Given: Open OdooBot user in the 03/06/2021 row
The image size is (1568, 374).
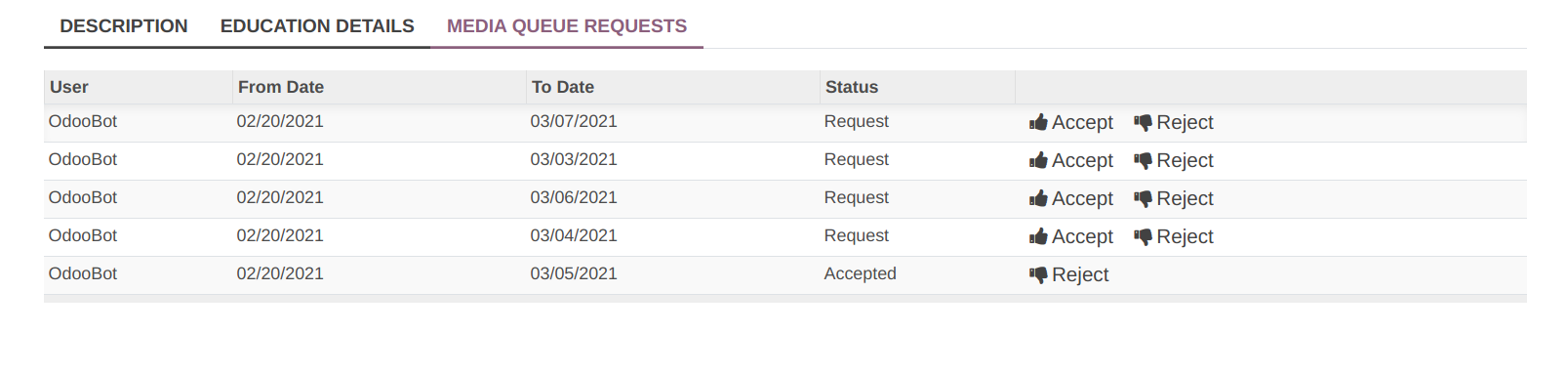Looking at the screenshot, I should click(x=83, y=197).
